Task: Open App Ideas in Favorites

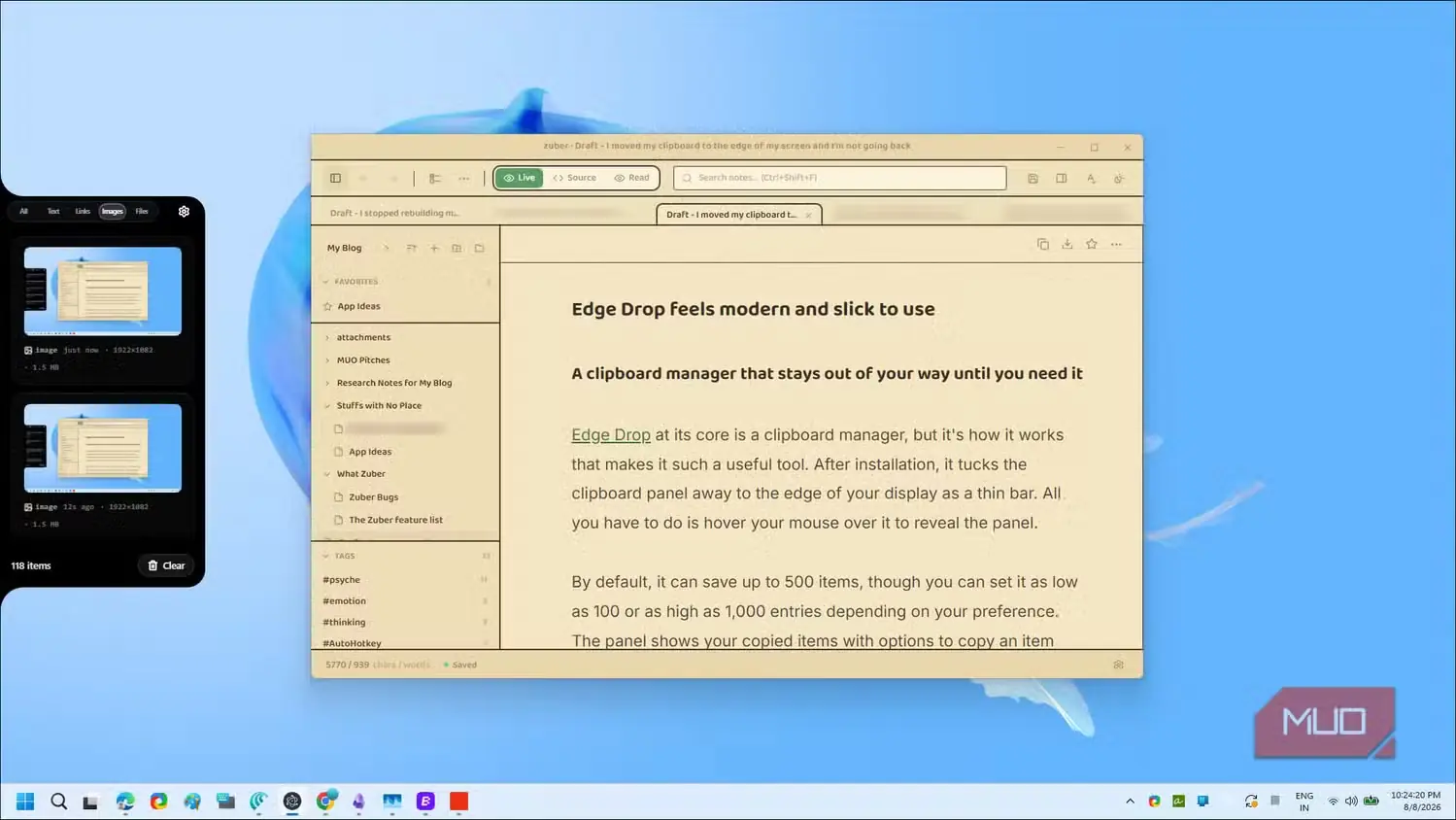Action: [358, 306]
